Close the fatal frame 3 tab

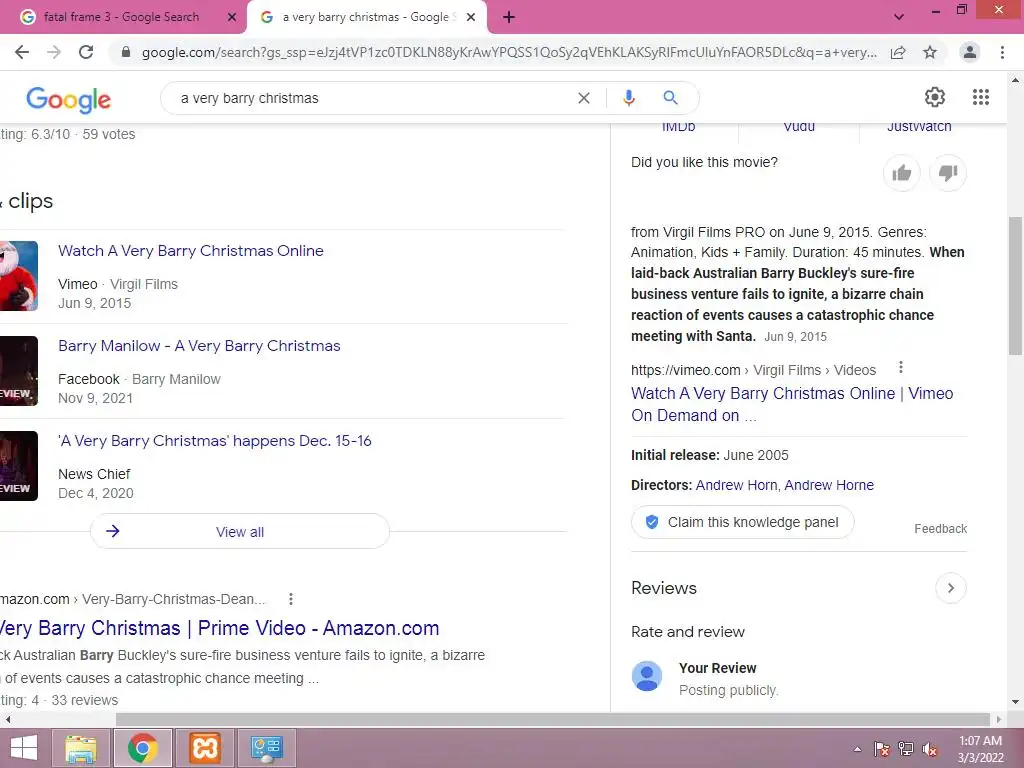(232, 17)
